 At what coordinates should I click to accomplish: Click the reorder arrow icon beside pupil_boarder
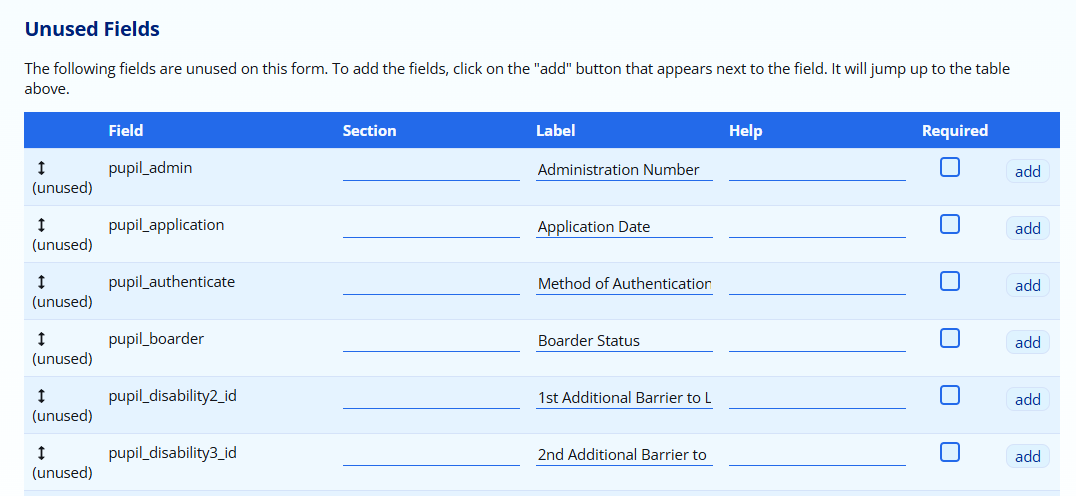coord(41,339)
